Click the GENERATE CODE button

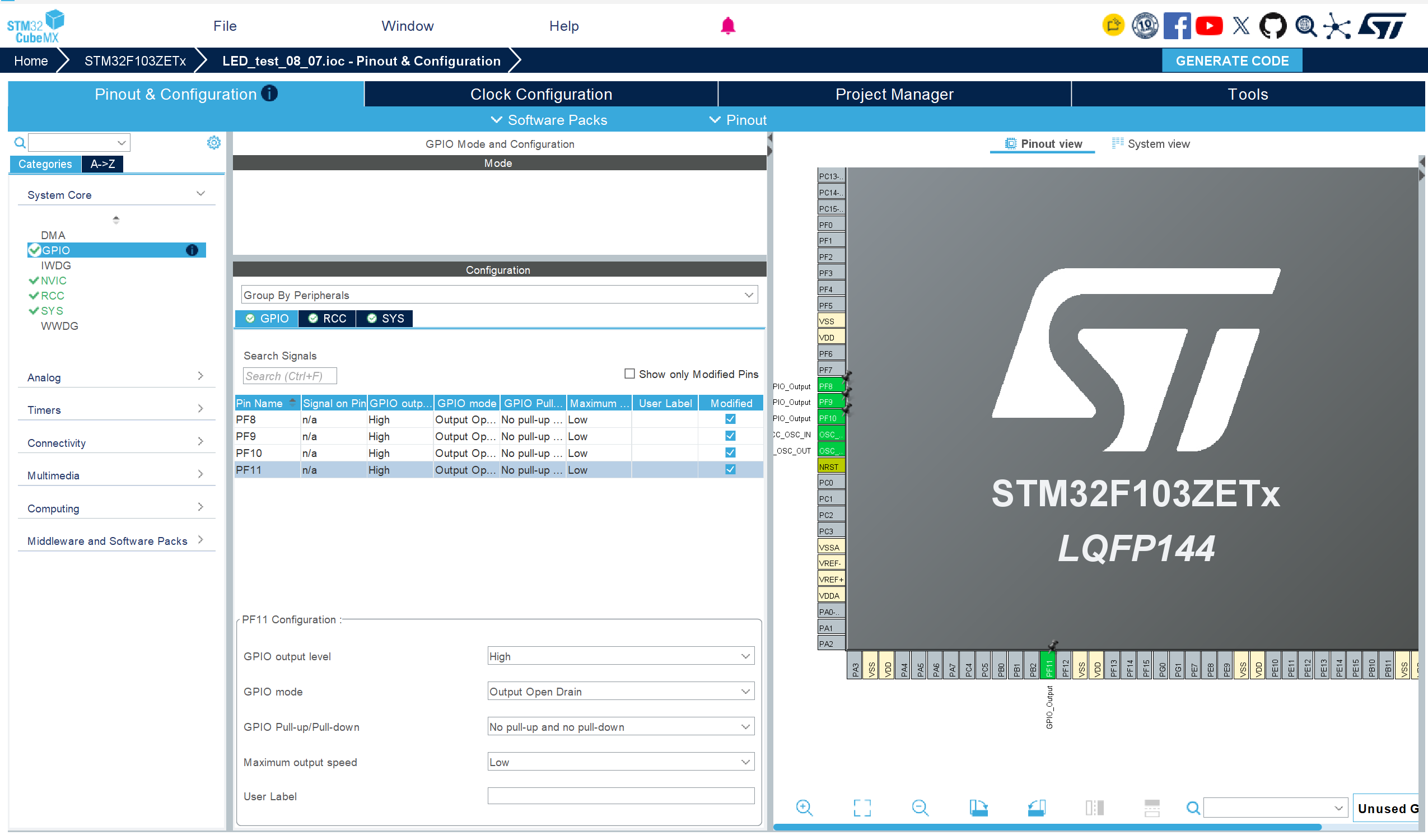coord(1232,60)
